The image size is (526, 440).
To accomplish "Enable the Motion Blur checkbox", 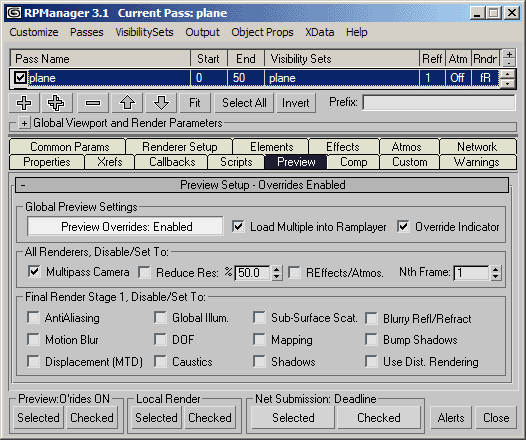I will 33,339.
